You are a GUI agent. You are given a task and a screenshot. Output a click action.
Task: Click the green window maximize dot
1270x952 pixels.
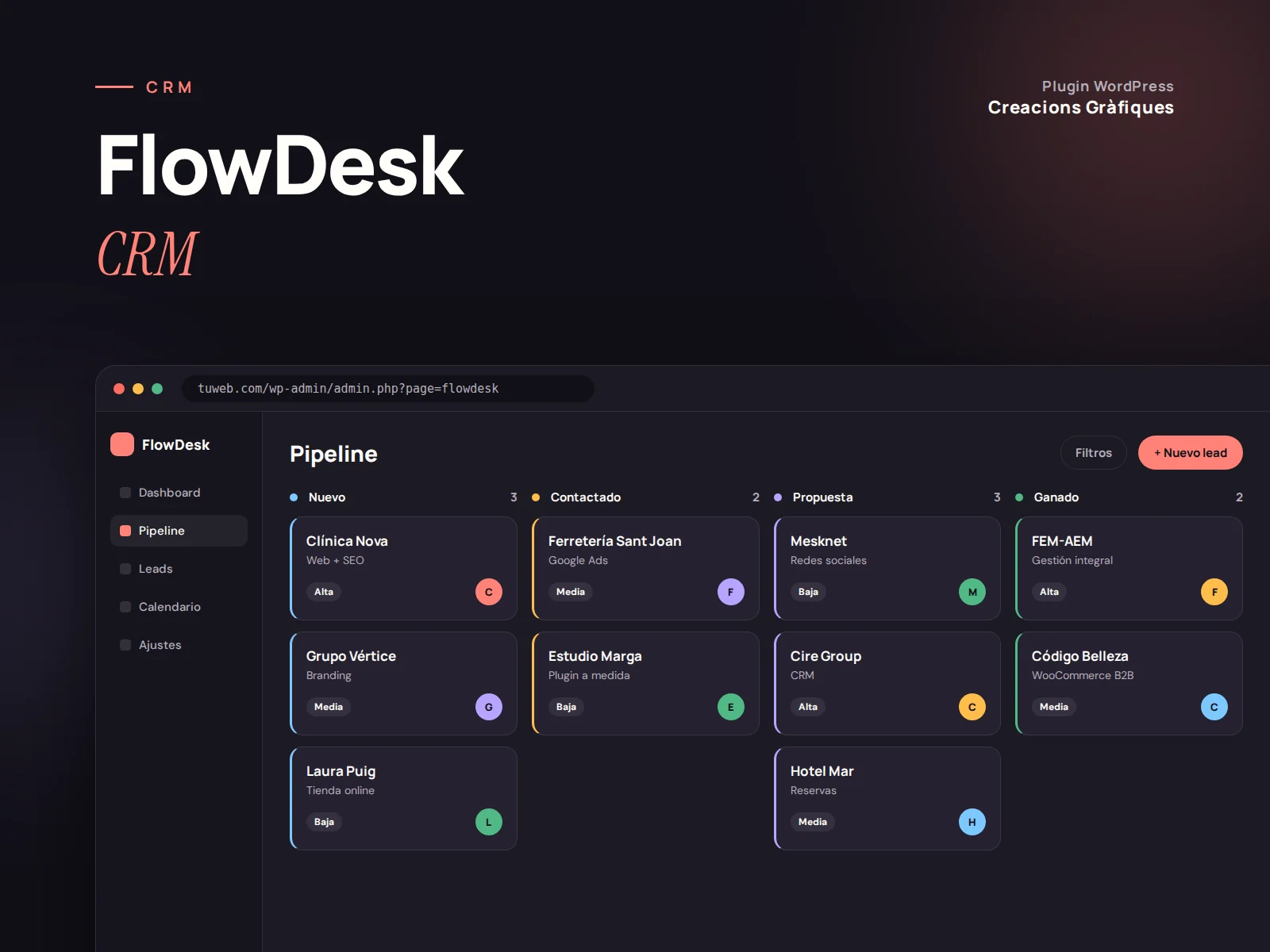pos(157,389)
